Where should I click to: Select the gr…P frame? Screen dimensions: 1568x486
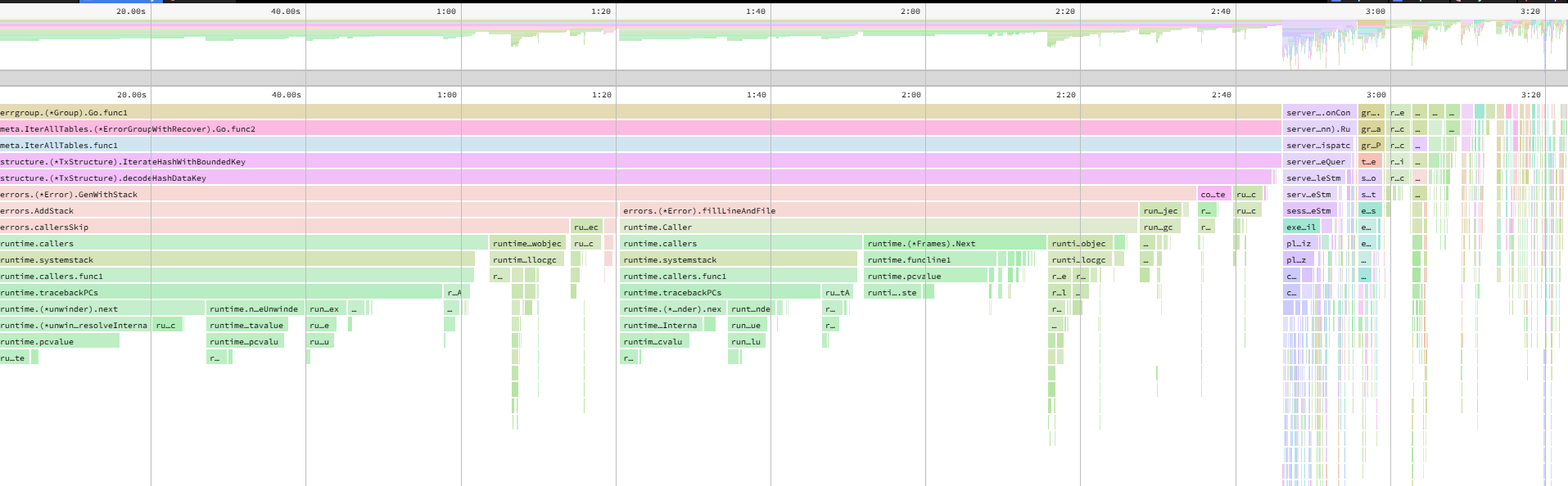1371,145
